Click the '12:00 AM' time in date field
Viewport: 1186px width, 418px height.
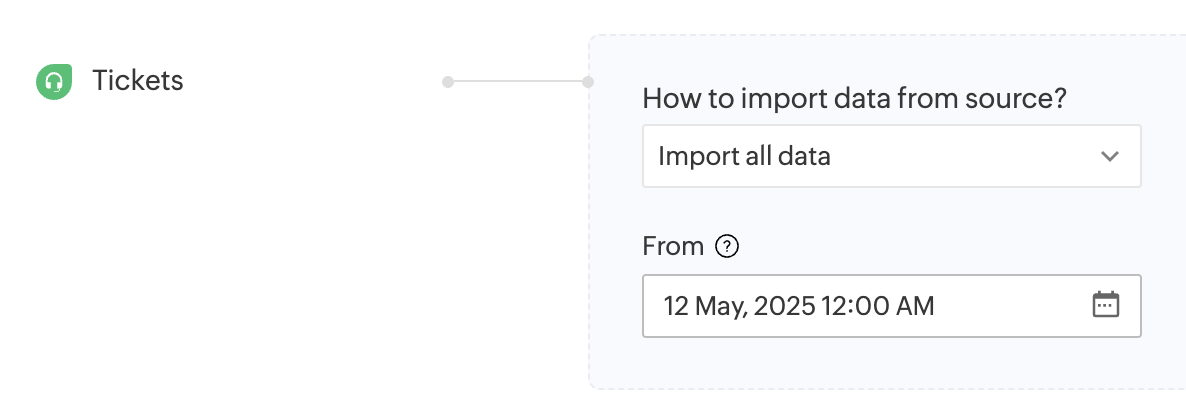[877, 306]
